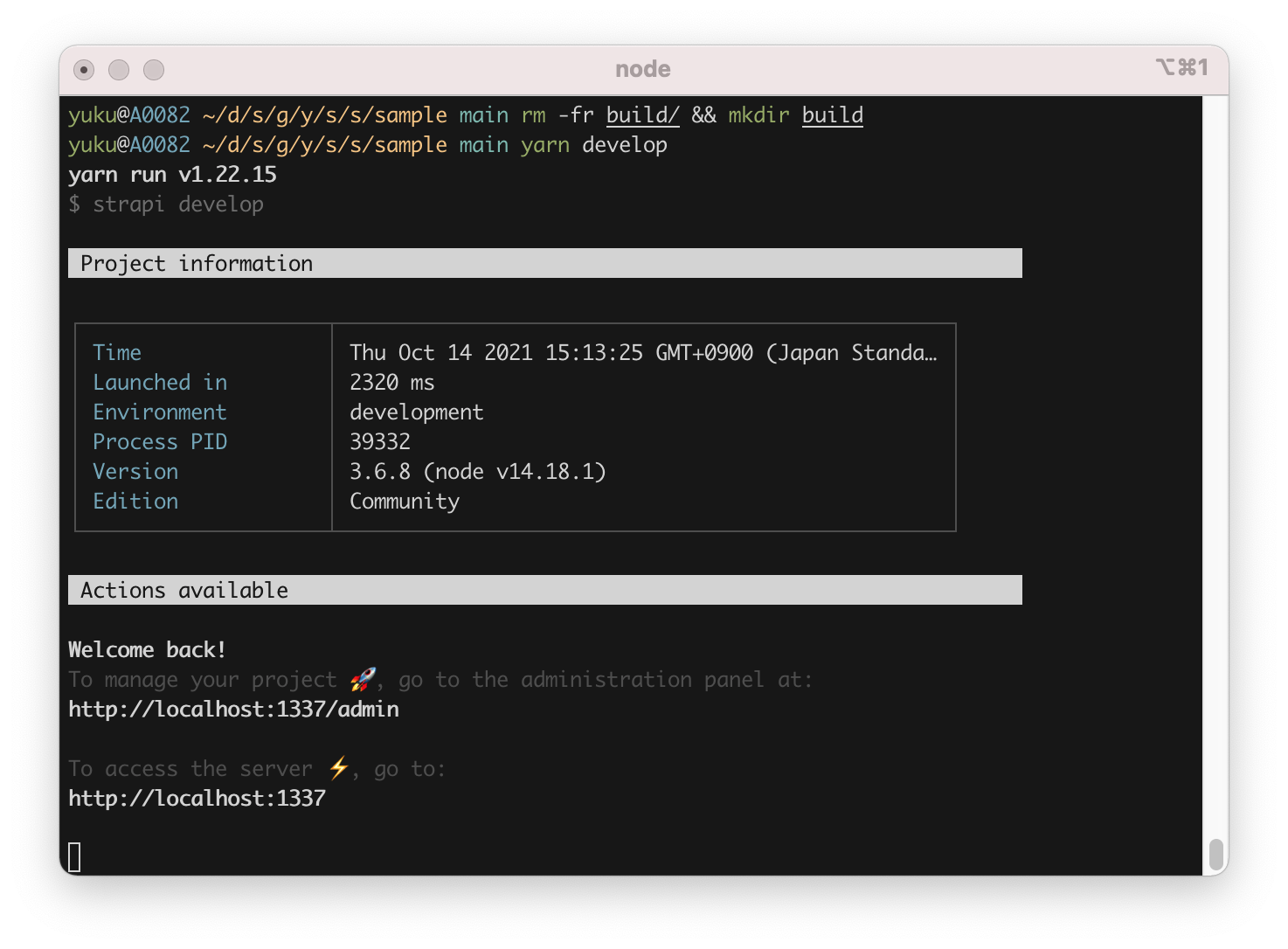Click the 'To access the server' text

[x=190, y=769]
